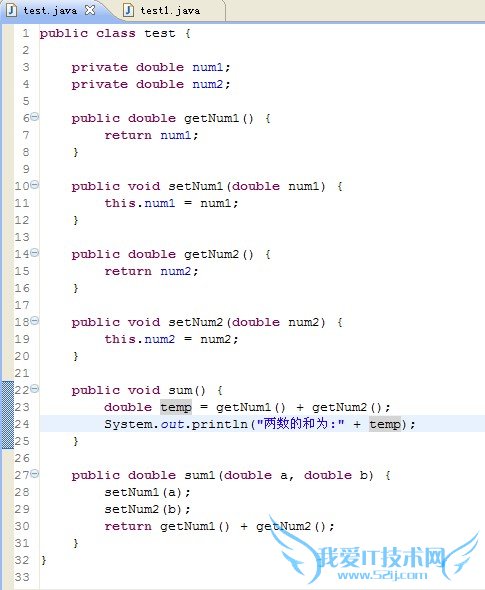
Task: Click the class name 'test' on line 1
Action: coord(160,33)
